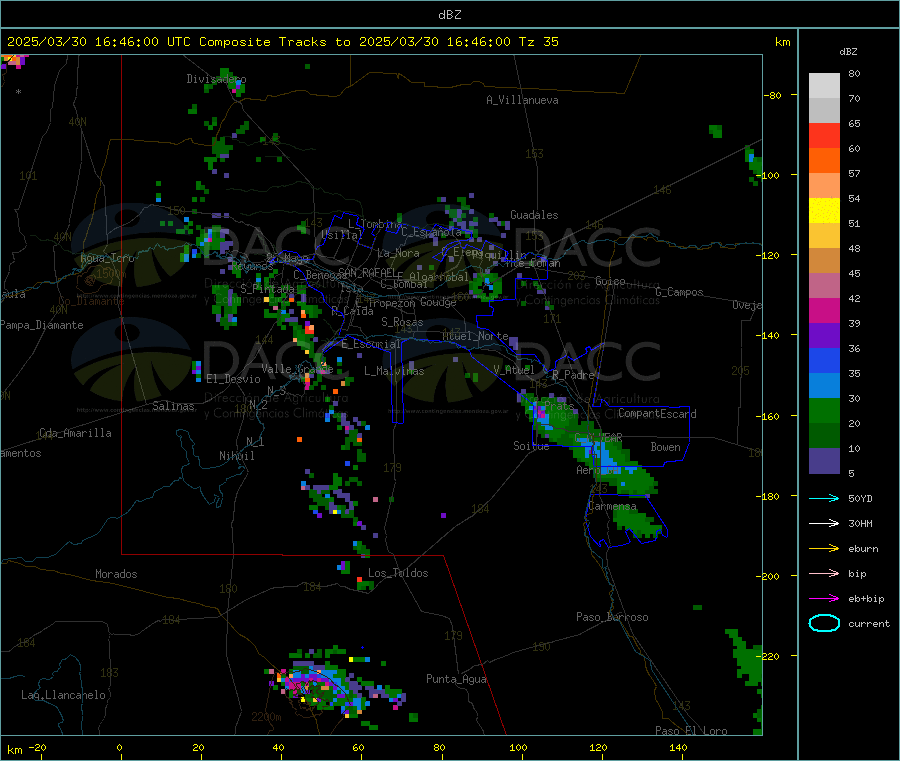Viewport: 900px width, 761px height.
Task: Click the white 30HM arrow legend icon
Action: coord(824,523)
